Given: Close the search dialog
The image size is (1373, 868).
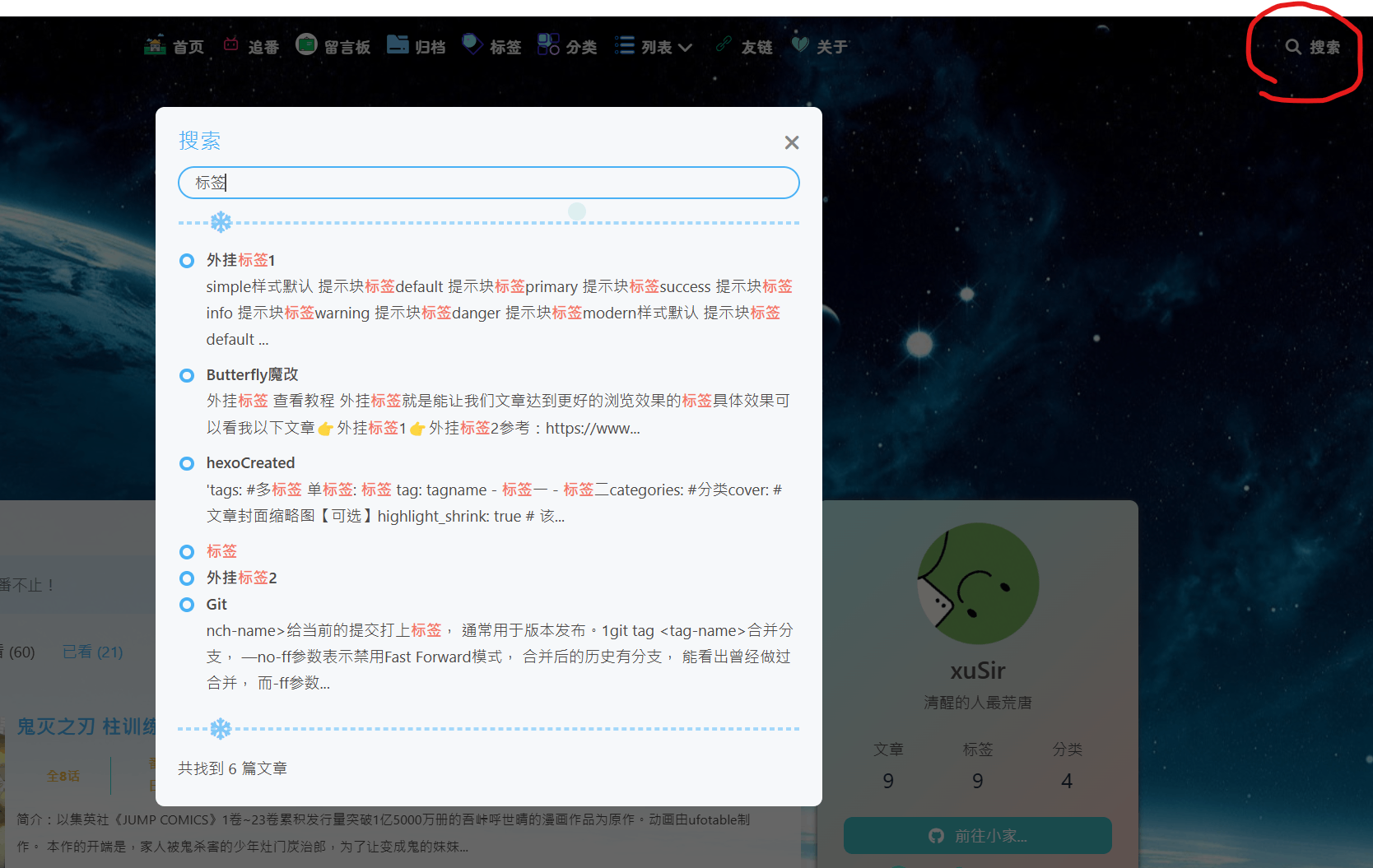Looking at the screenshot, I should 792,142.
